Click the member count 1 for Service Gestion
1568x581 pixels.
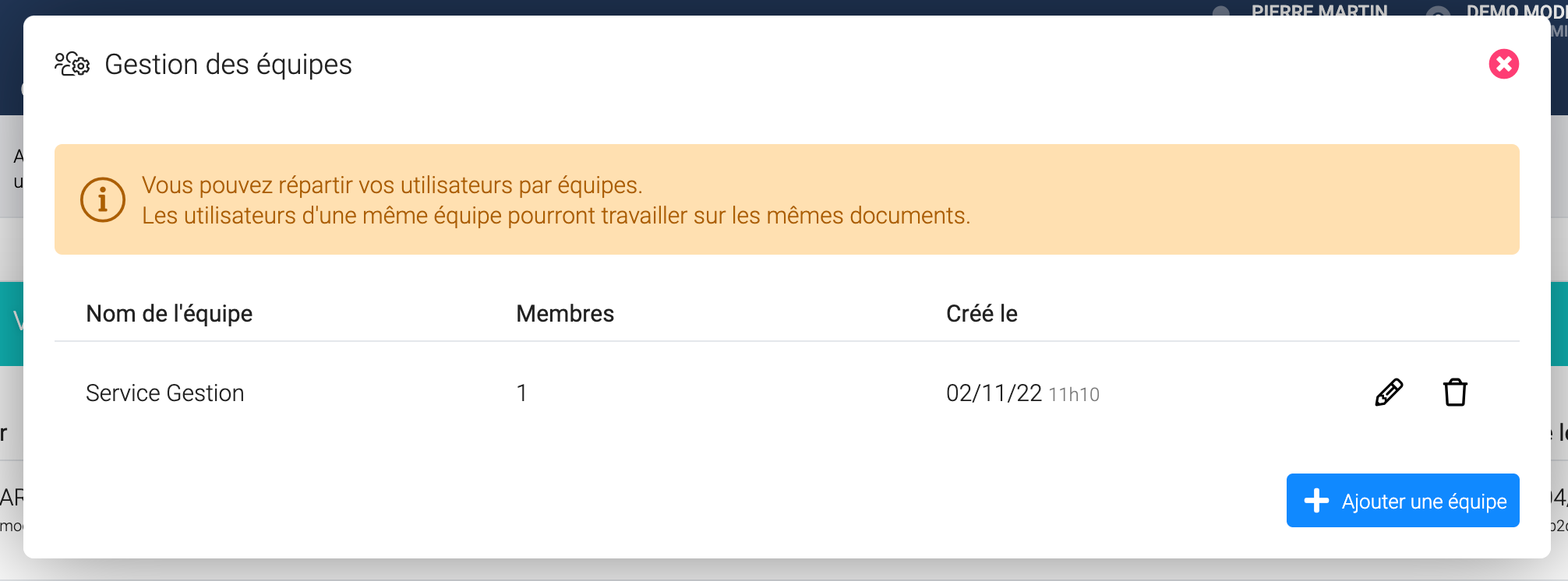point(521,393)
